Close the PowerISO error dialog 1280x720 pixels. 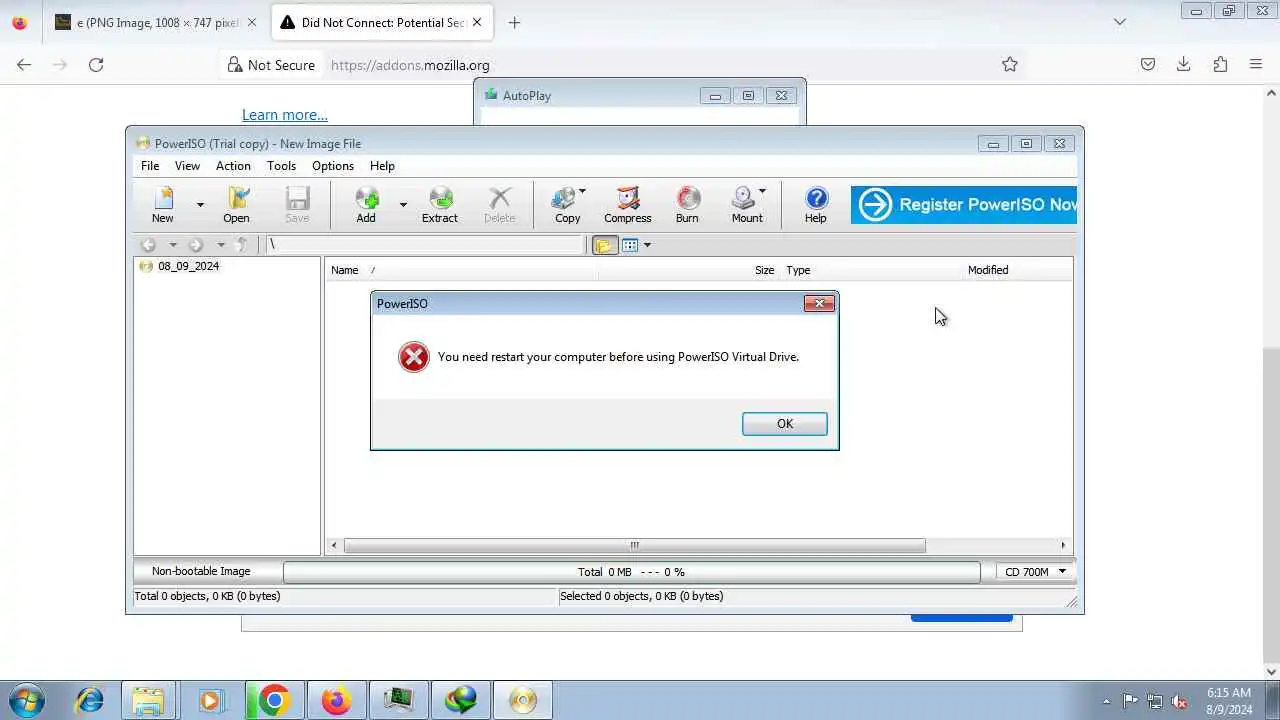pyautogui.click(x=819, y=303)
